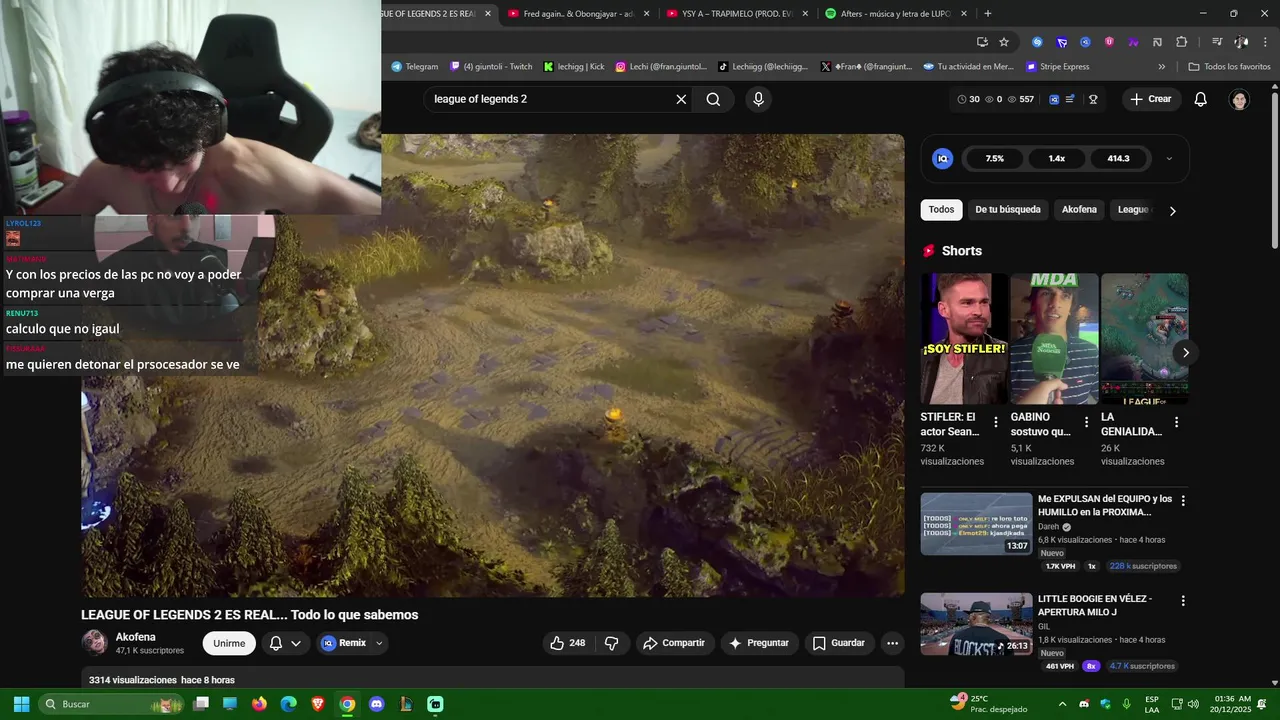The image size is (1280, 720).
Task: Click the Unirme button
Action: click(229, 643)
